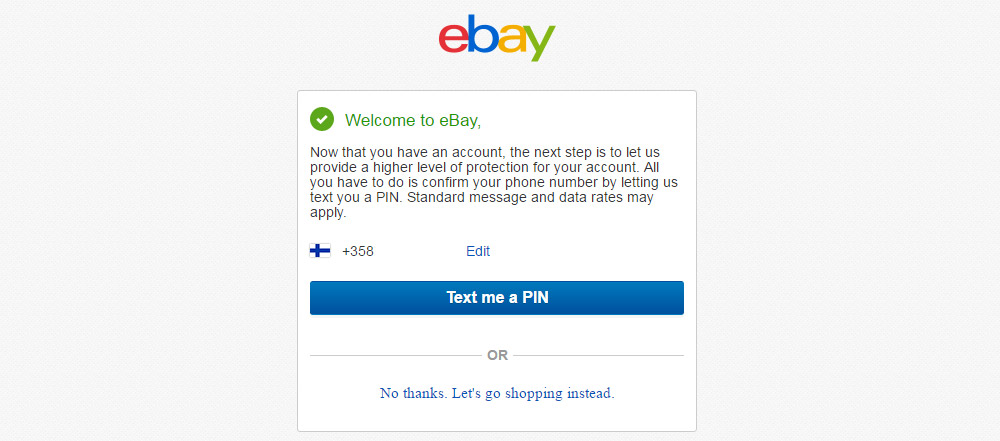Click blank phone number area before Edit
Screen dimensions: 1000x441
[419, 251]
